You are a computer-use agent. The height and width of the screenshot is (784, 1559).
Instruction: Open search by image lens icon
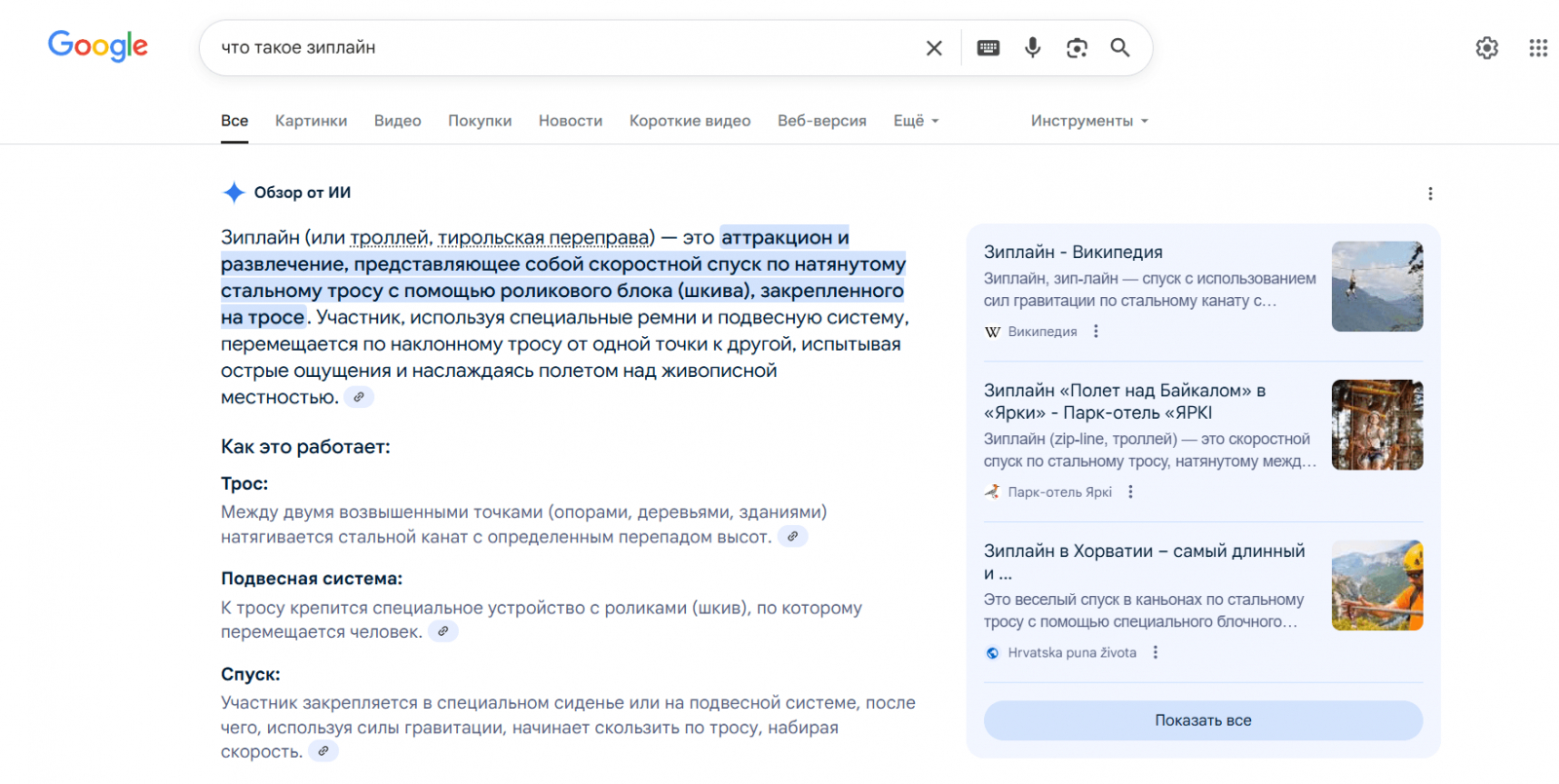pos(1077,48)
